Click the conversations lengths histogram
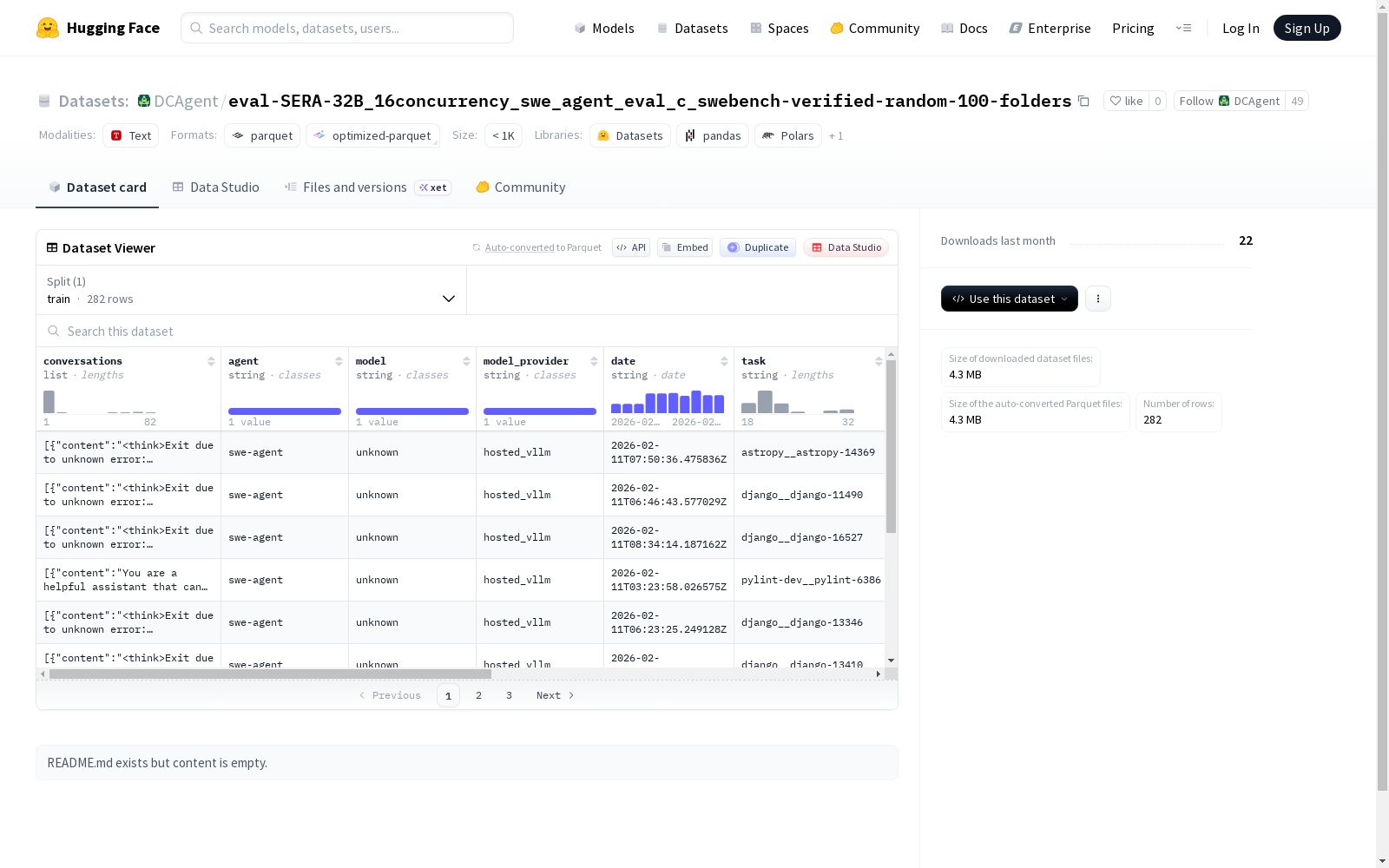 100,401
